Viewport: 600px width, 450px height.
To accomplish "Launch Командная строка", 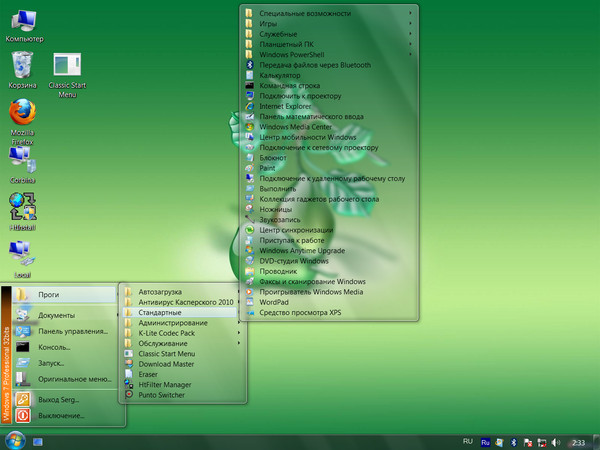I will click(329, 86).
